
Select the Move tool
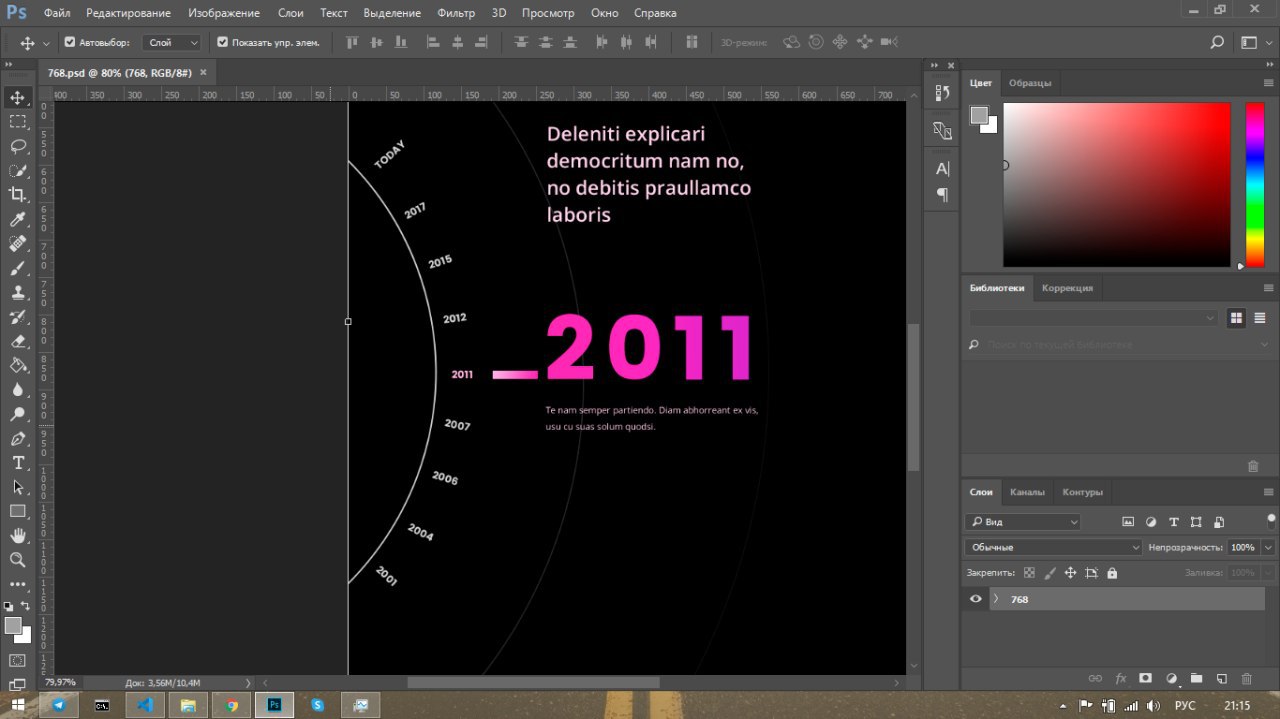tap(17, 97)
